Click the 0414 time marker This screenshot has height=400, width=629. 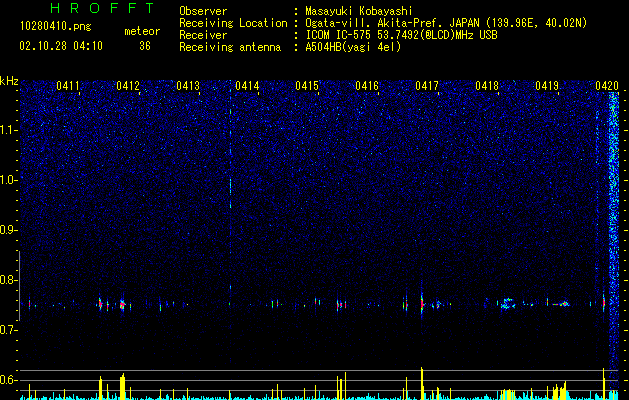pyautogui.click(x=247, y=86)
